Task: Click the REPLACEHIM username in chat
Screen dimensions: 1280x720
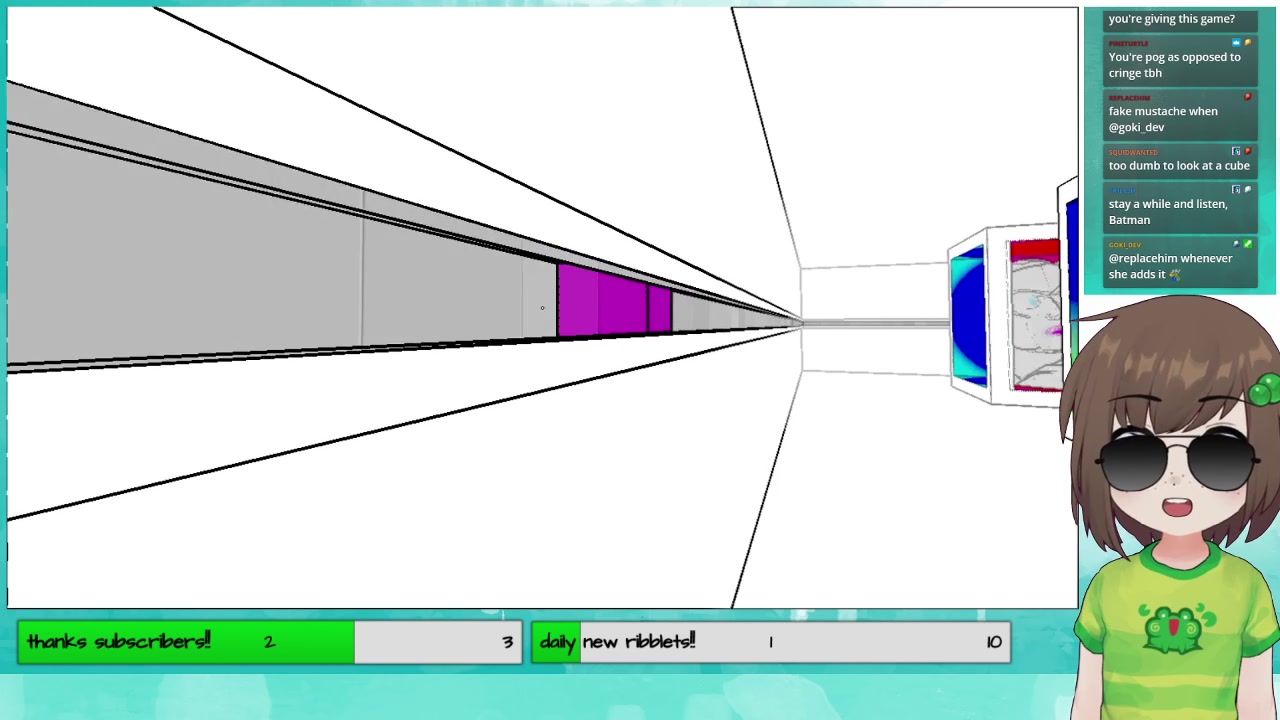Action: (x=1129, y=98)
